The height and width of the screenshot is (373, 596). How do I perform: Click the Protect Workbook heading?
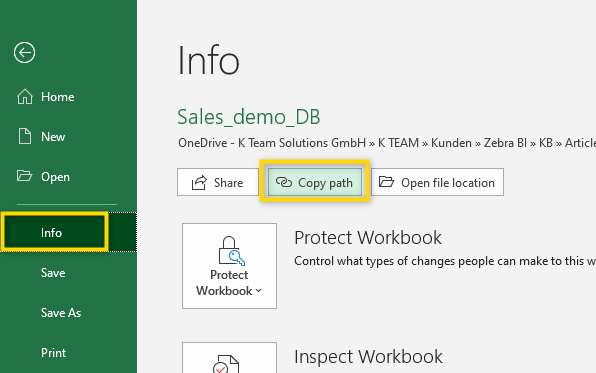pos(368,238)
